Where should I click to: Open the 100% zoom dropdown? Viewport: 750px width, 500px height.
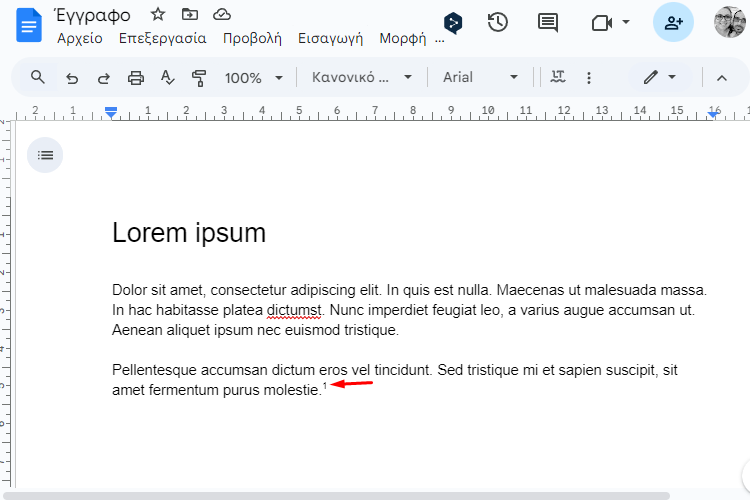tap(254, 78)
